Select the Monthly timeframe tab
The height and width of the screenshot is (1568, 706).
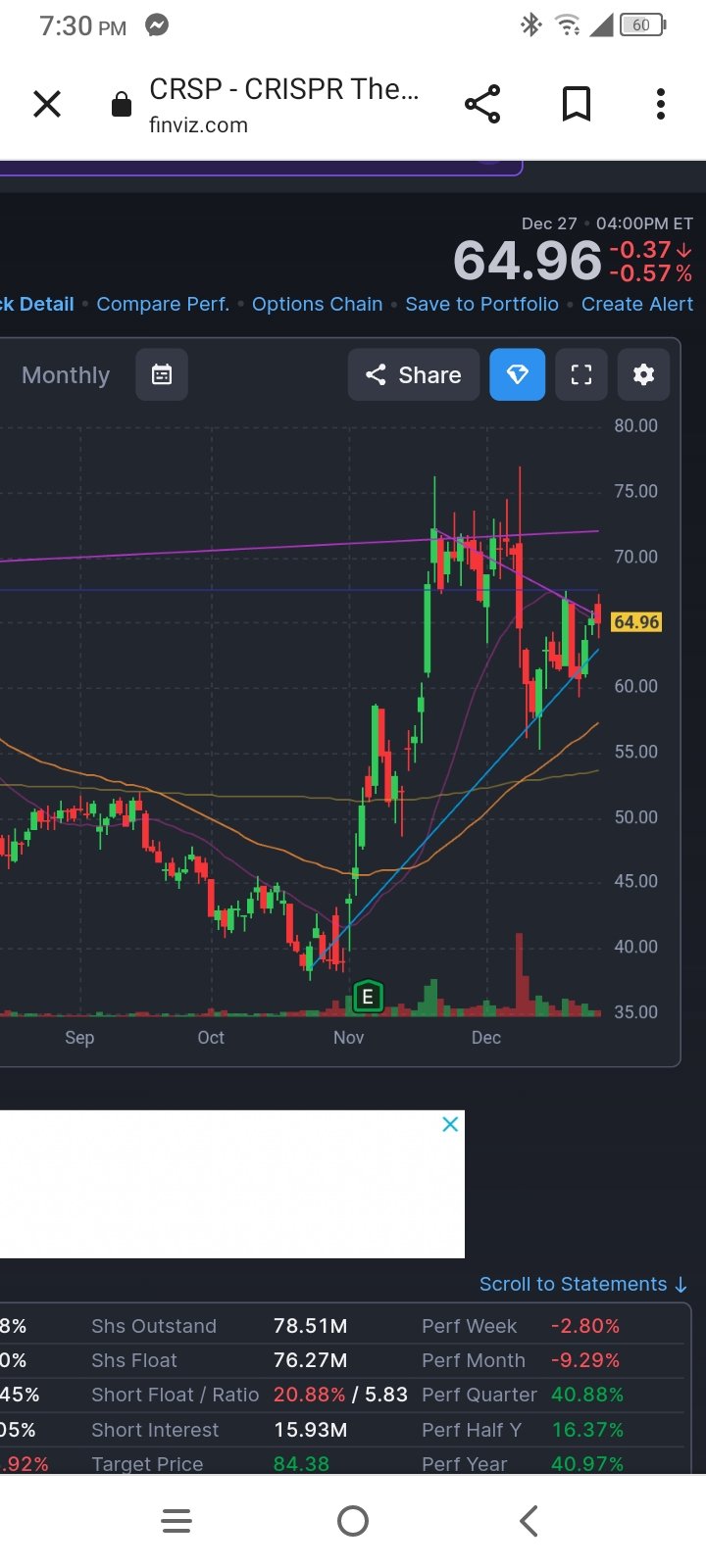pyautogui.click(x=66, y=375)
